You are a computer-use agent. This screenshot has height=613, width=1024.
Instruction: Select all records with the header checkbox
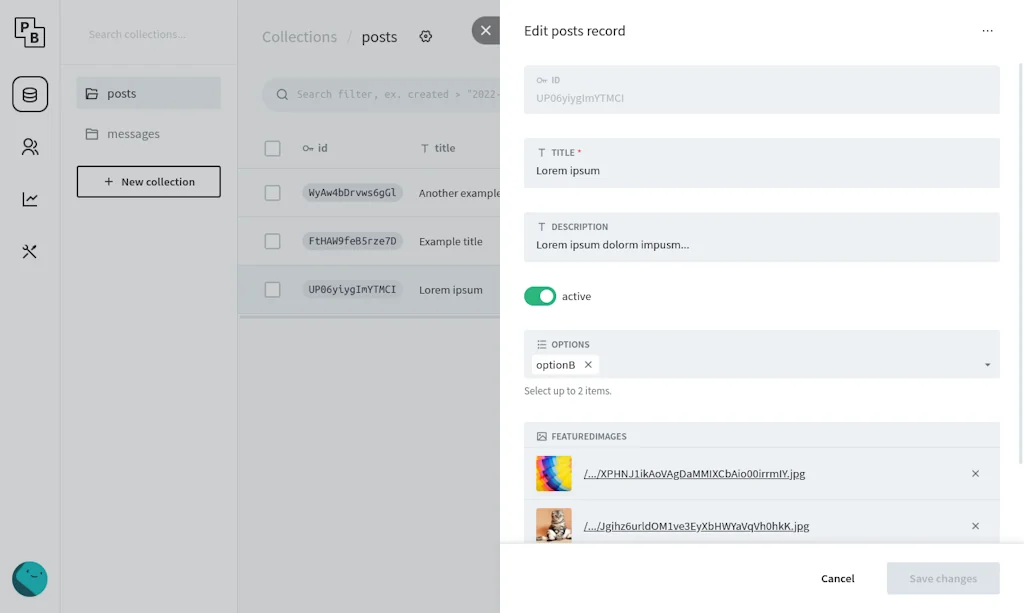click(x=272, y=148)
